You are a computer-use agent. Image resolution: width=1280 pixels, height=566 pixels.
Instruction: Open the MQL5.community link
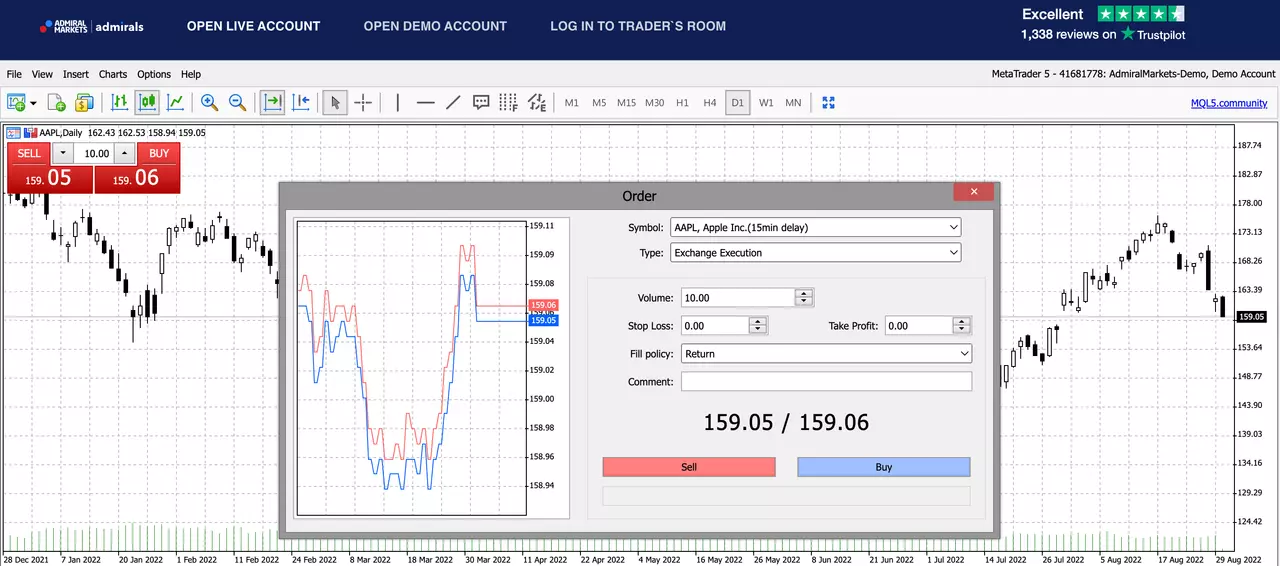click(1229, 103)
